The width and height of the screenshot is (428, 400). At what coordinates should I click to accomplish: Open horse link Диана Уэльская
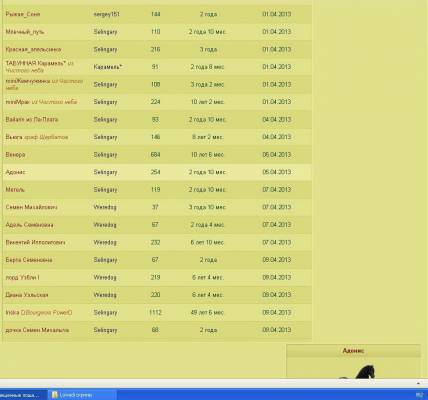27,295
